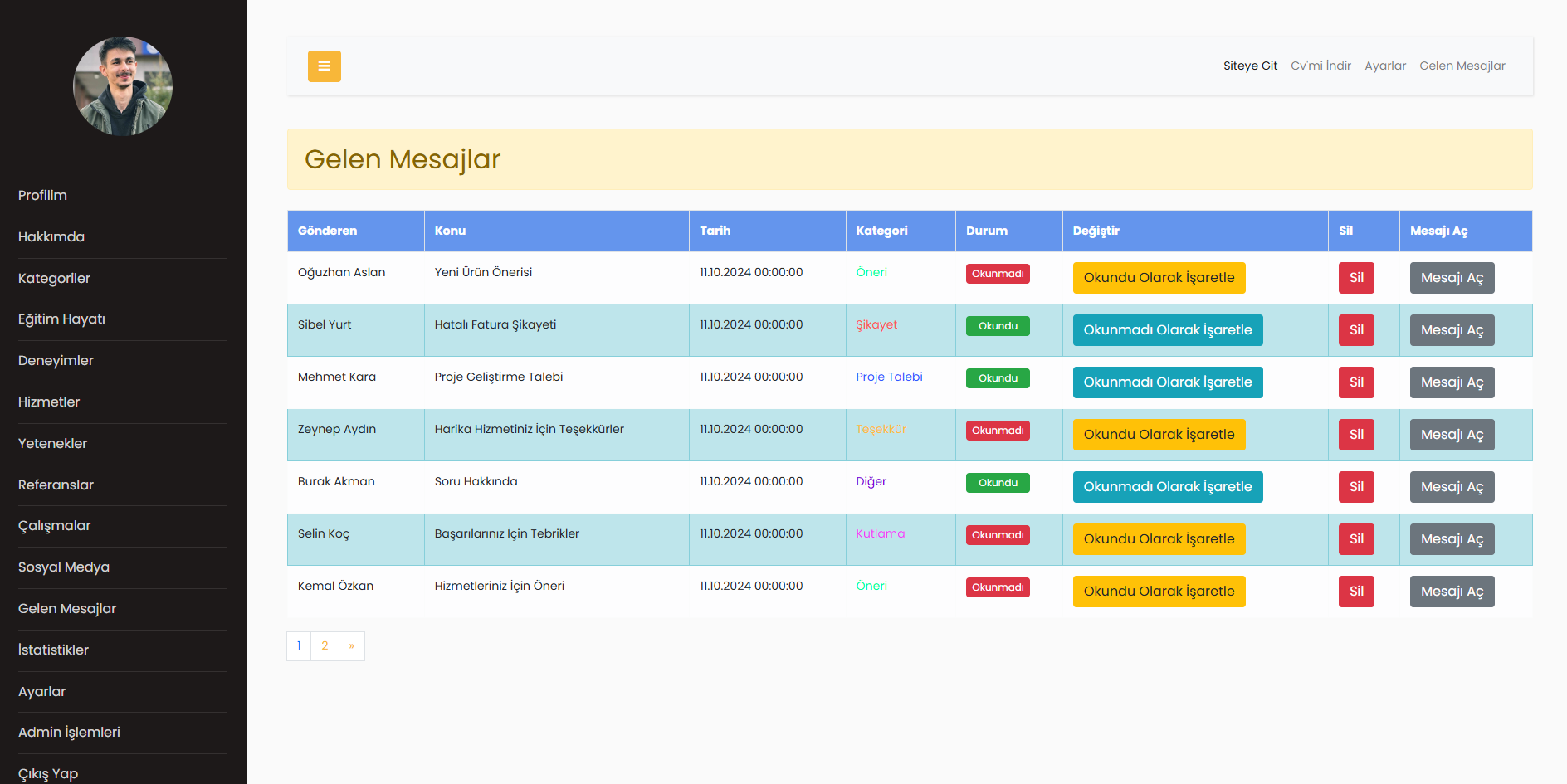Select İstatistikler in the sidebar
Viewport: 1567px width, 784px height.
point(53,650)
